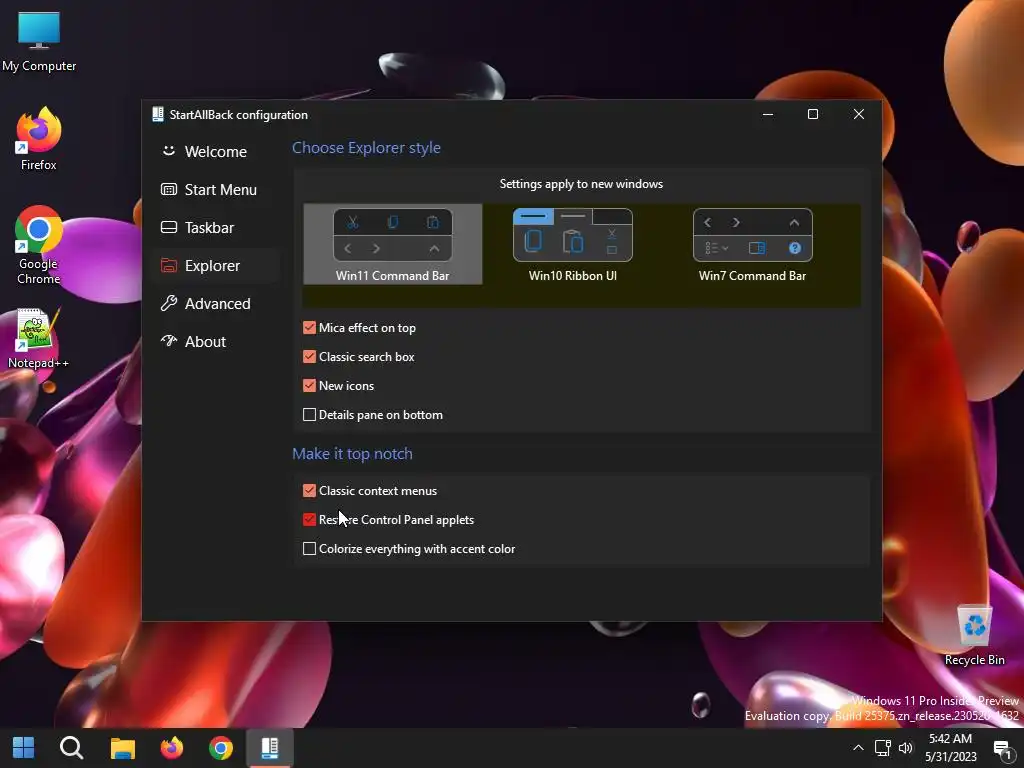Open the volume tray icon
Screen dimensions: 1024x768
[x=906, y=748]
